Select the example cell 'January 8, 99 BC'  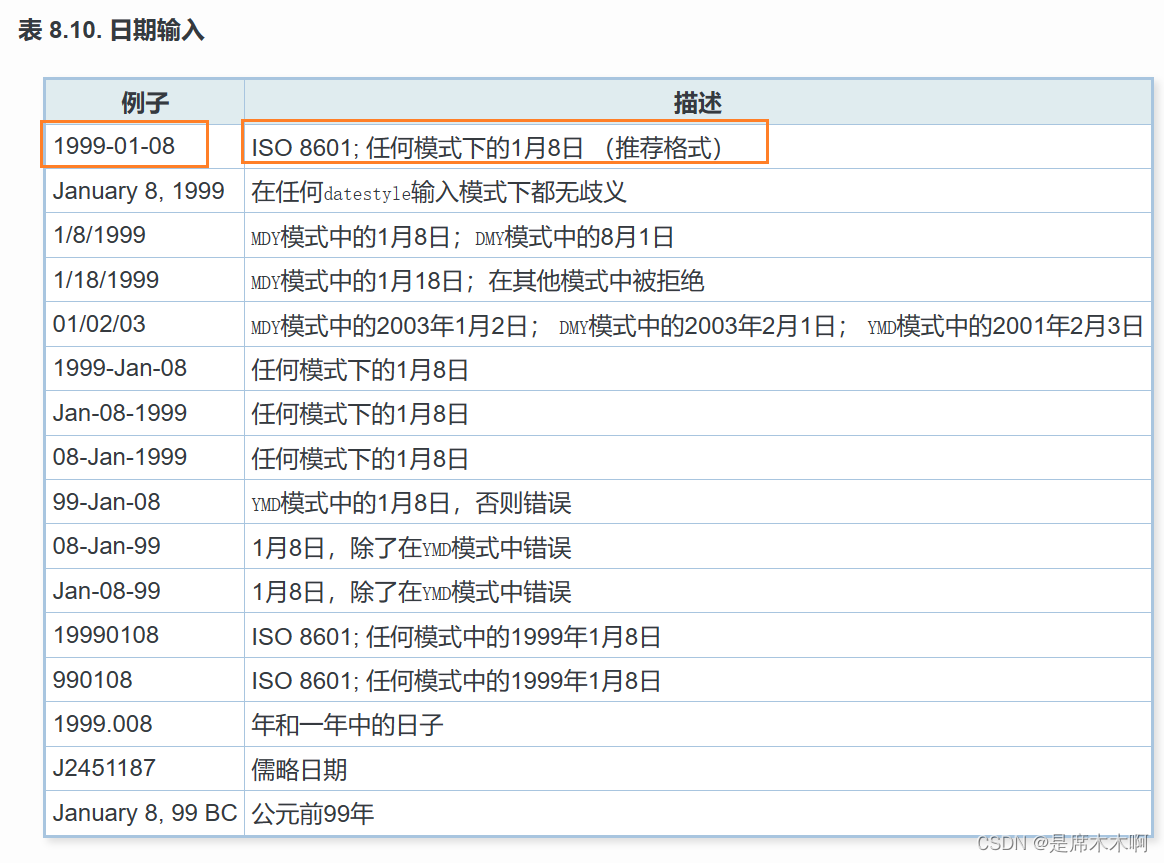(x=146, y=813)
